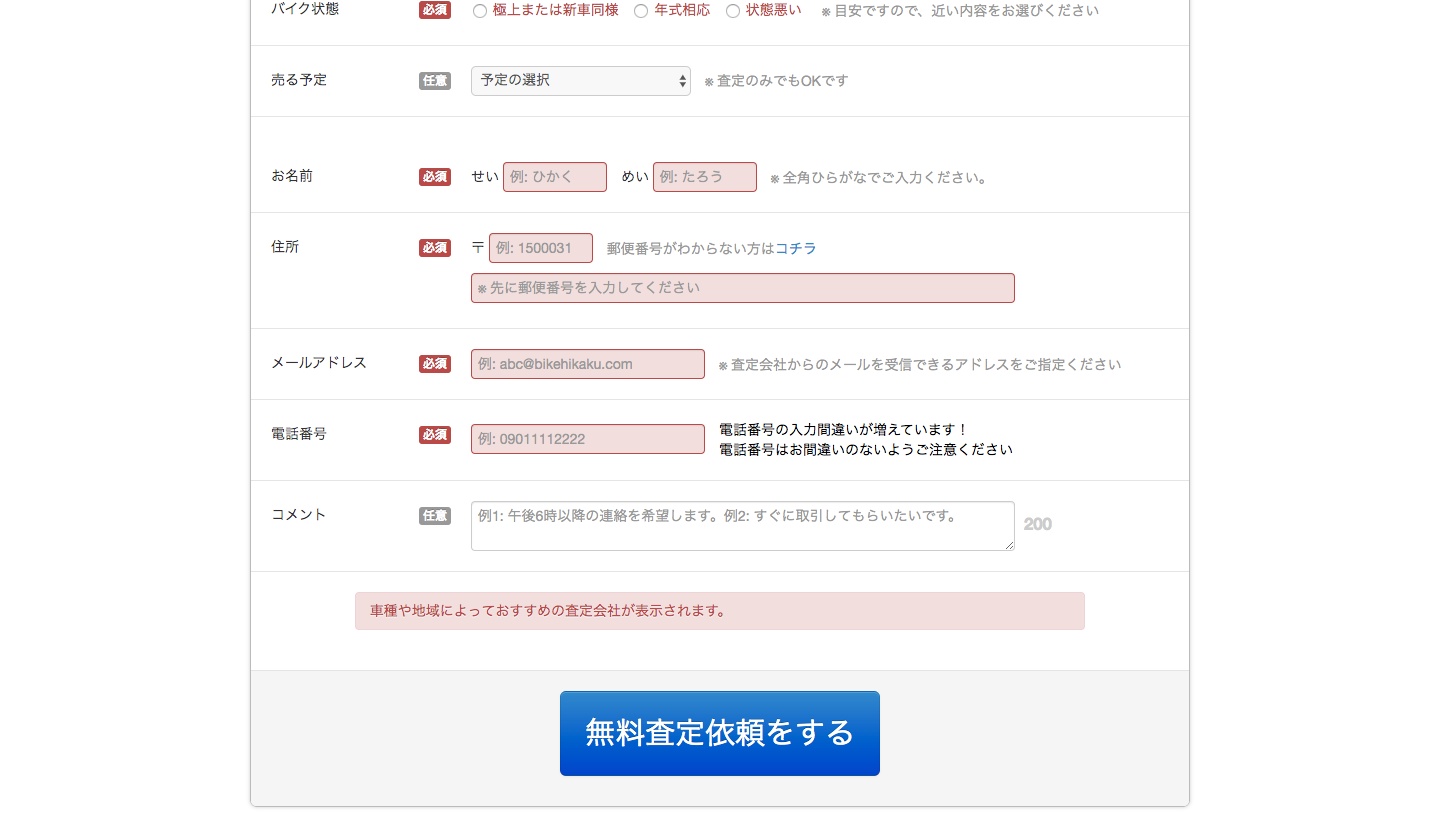Click the 任意 badge beside 売る予定

(x=435, y=81)
